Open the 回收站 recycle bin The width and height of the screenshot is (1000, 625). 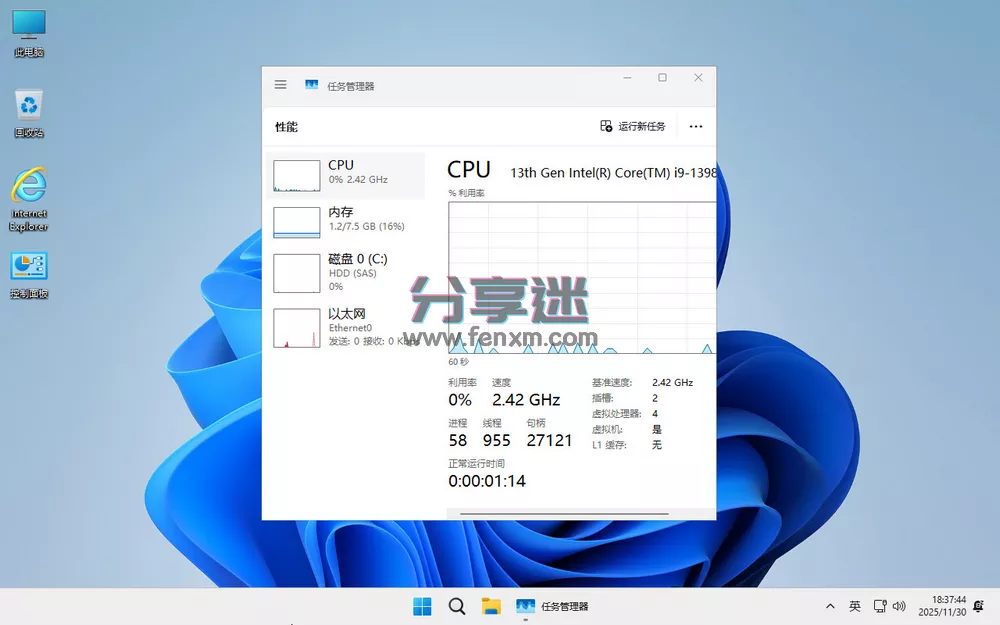coord(28,105)
